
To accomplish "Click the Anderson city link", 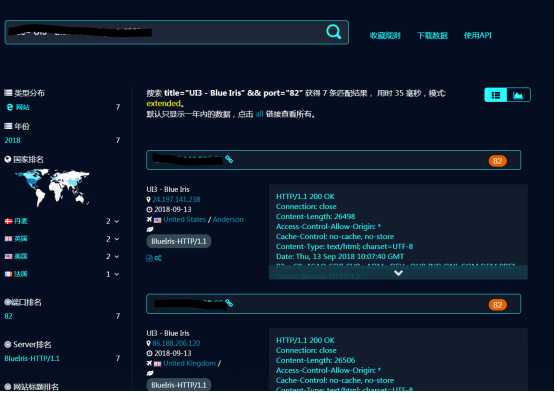I will (x=228, y=220).
